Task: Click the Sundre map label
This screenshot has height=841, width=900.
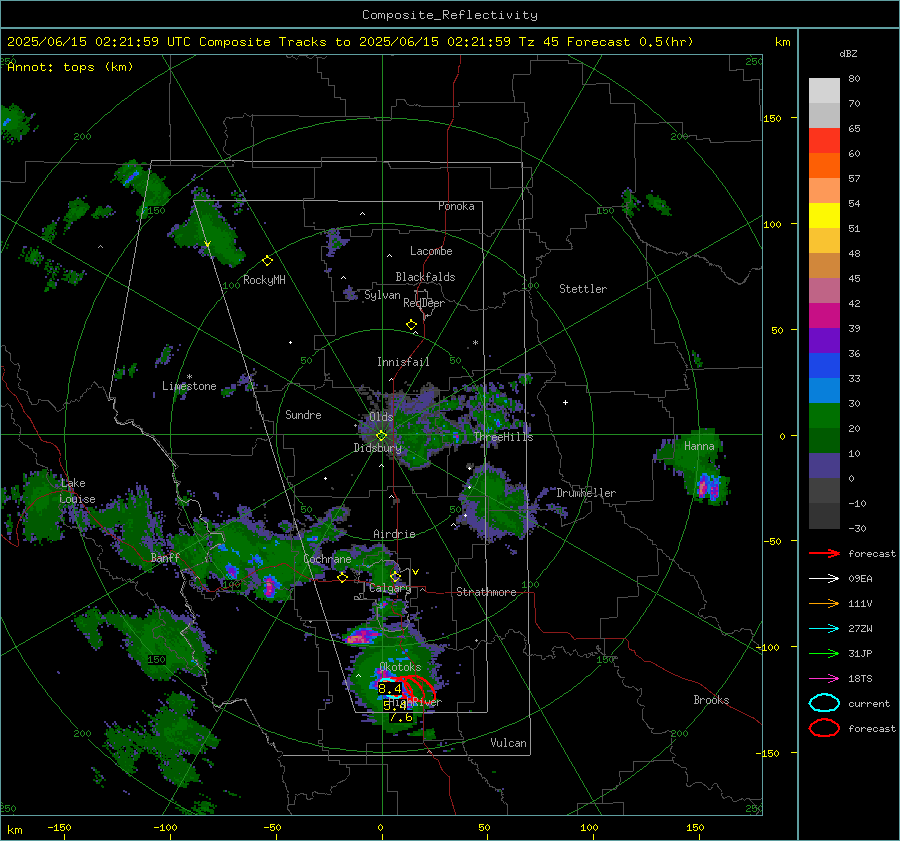Action: 303,415
